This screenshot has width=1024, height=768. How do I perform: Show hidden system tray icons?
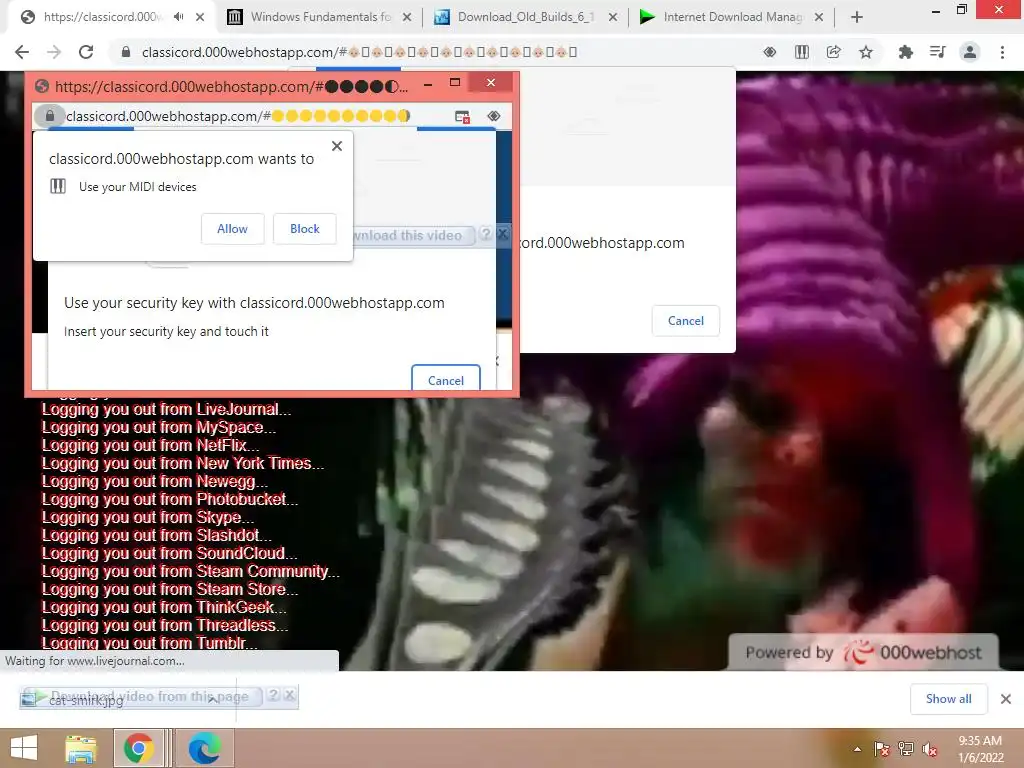click(x=857, y=749)
